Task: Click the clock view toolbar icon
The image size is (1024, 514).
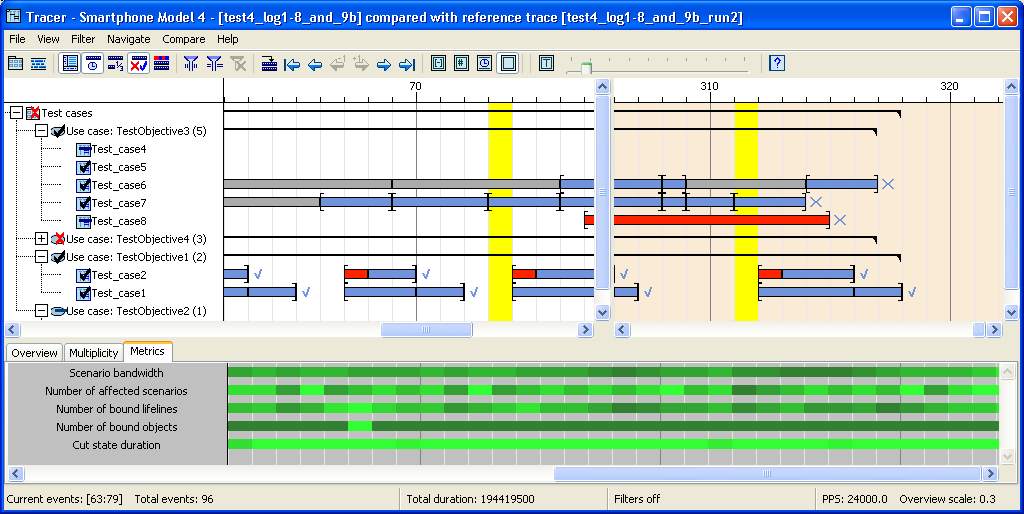Action: [x=92, y=64]
